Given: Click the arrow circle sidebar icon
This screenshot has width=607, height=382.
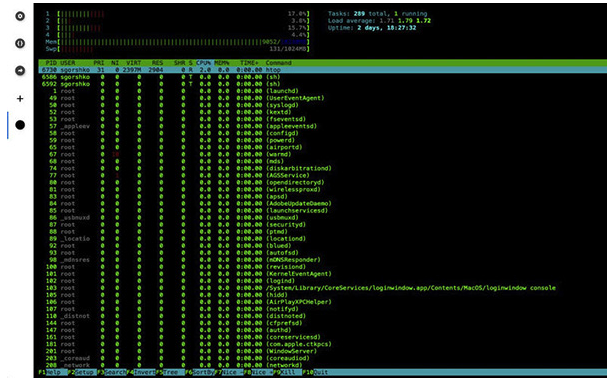Looking at the screenshot, I should click(x=20, y=70).
